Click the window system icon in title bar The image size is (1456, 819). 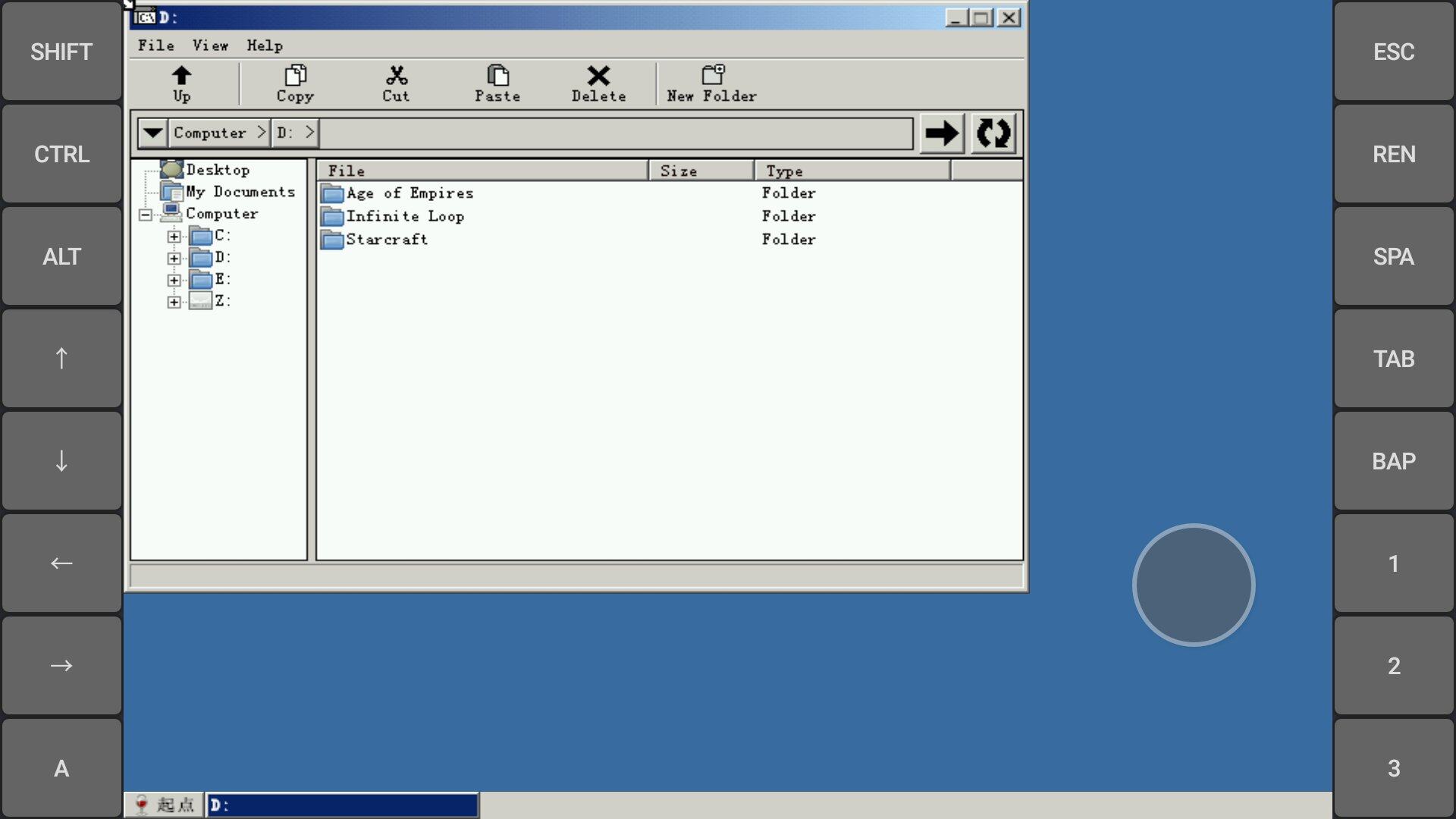(144, 17)
